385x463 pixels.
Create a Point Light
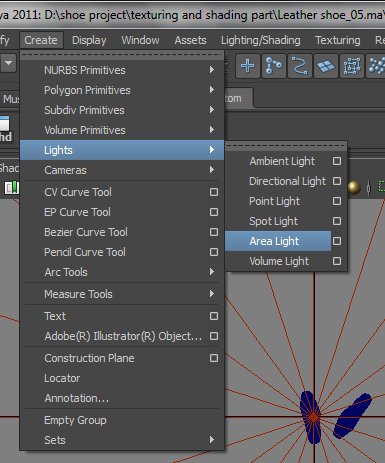tap(274, 201)
